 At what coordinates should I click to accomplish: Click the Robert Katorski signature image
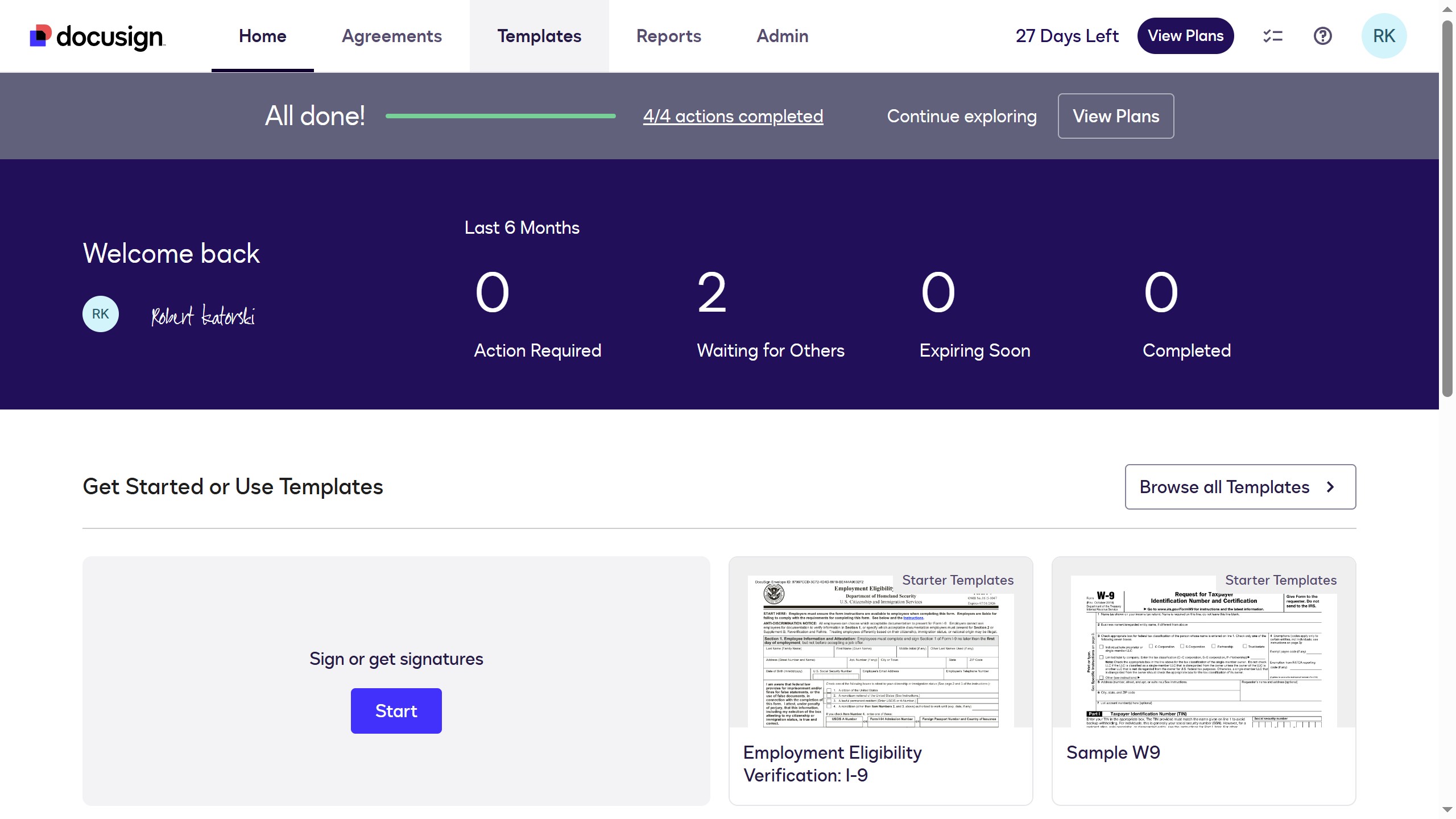click(203, 315)
